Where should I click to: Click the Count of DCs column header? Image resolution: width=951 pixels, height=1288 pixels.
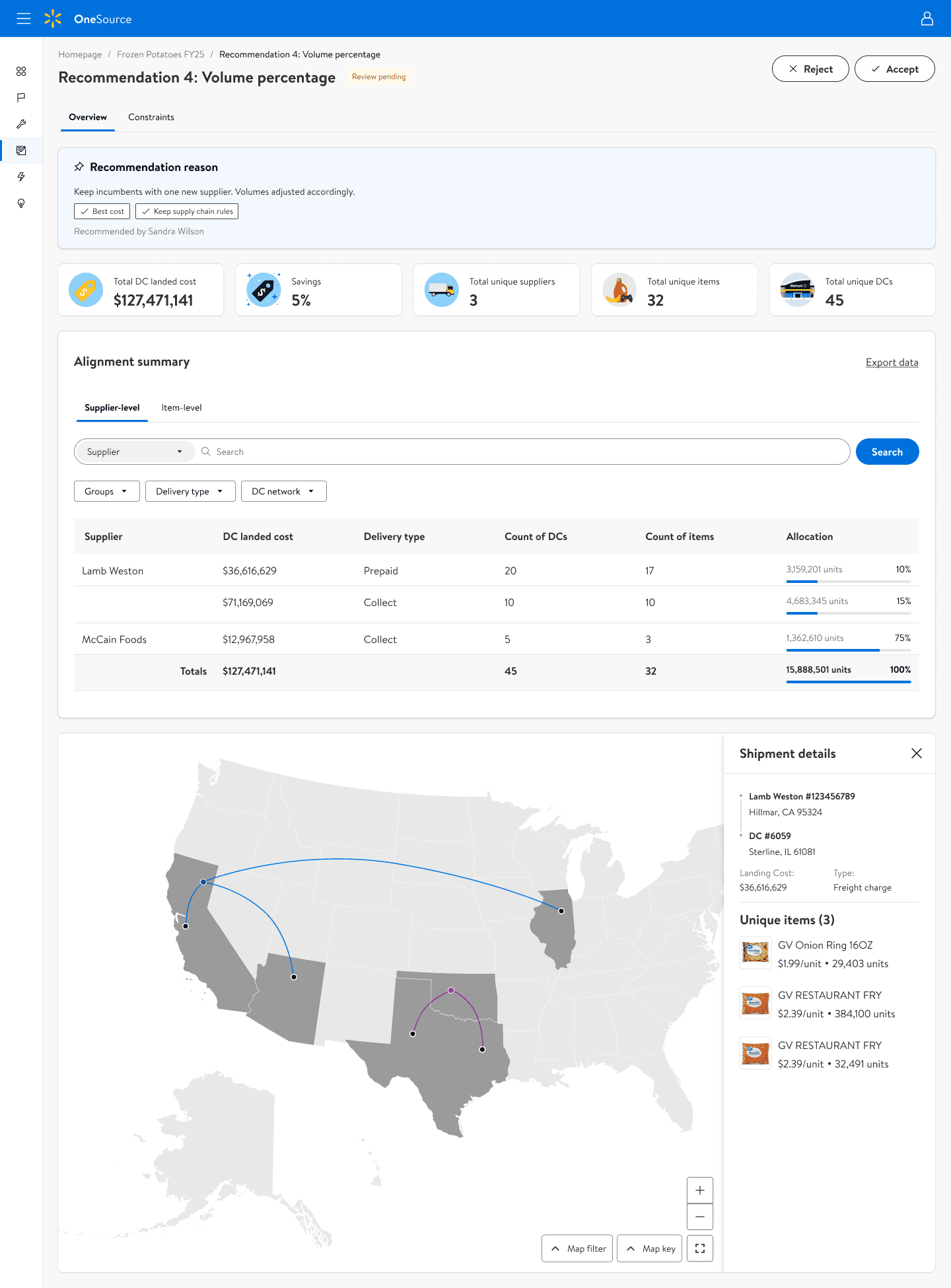pos(536,536)
